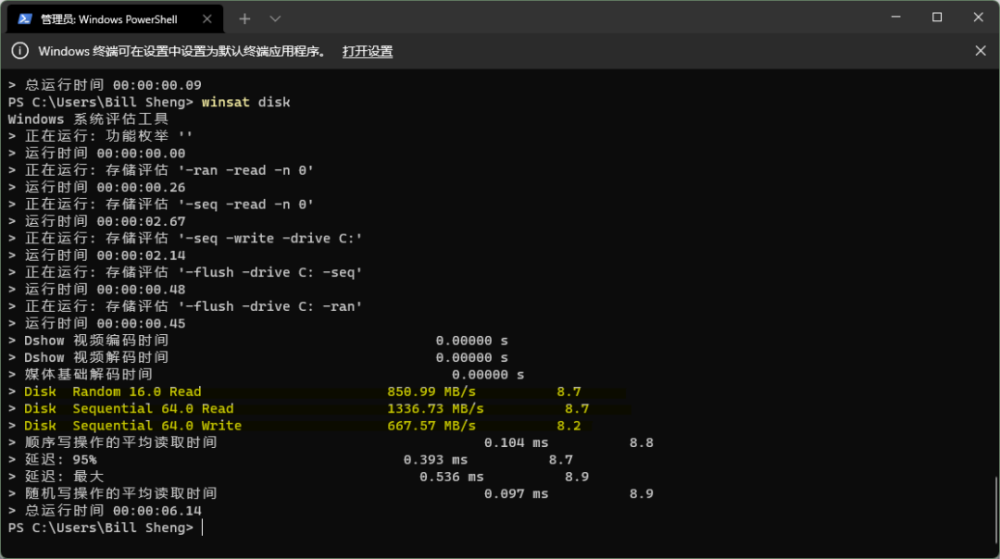The image size is (1000, 559).
Task: Select the 管理员: Windows PowerShell tab title
Action: point(109,18)
